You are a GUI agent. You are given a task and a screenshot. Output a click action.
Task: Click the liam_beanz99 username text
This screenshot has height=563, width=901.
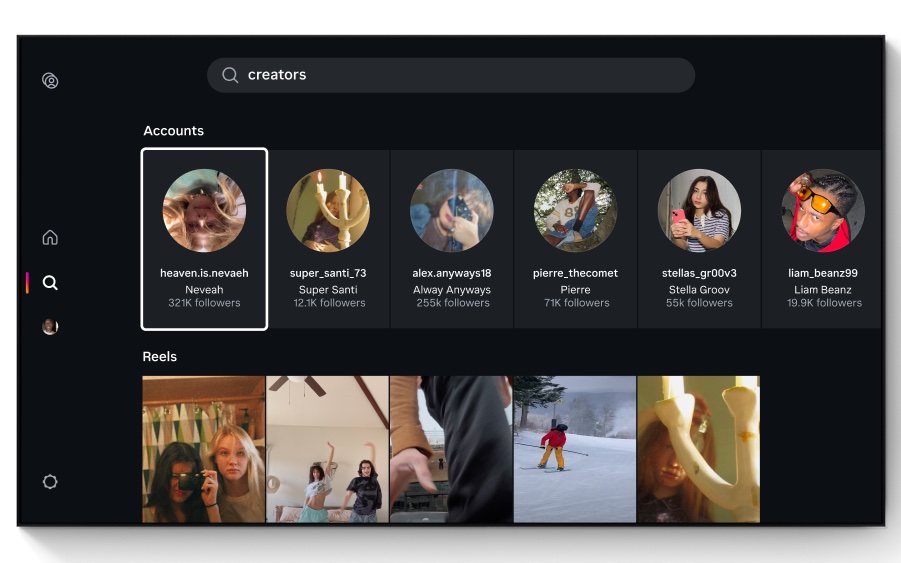[x=822, y=273]
